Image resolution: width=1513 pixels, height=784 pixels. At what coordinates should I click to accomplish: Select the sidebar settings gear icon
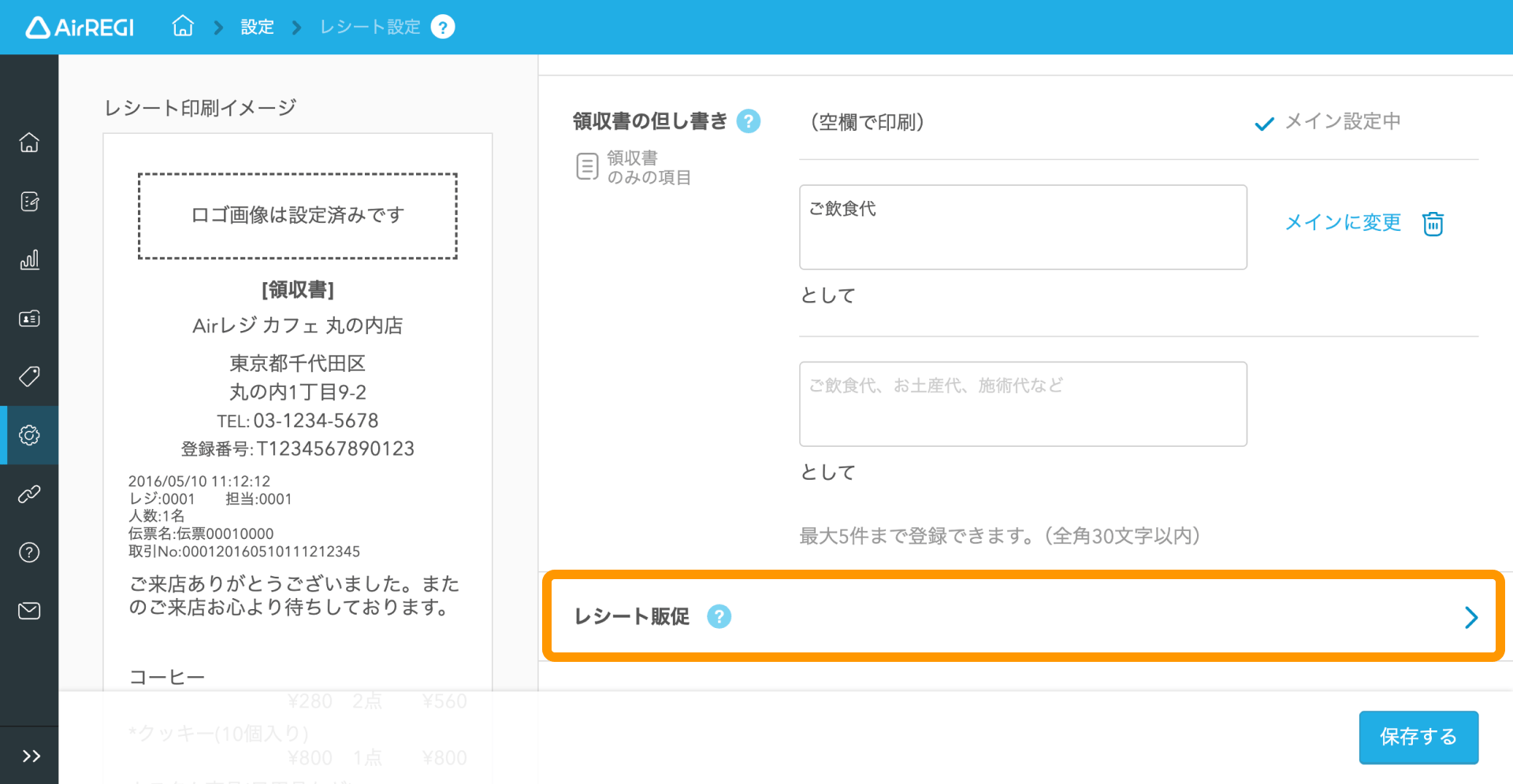(x=29, y=435)
